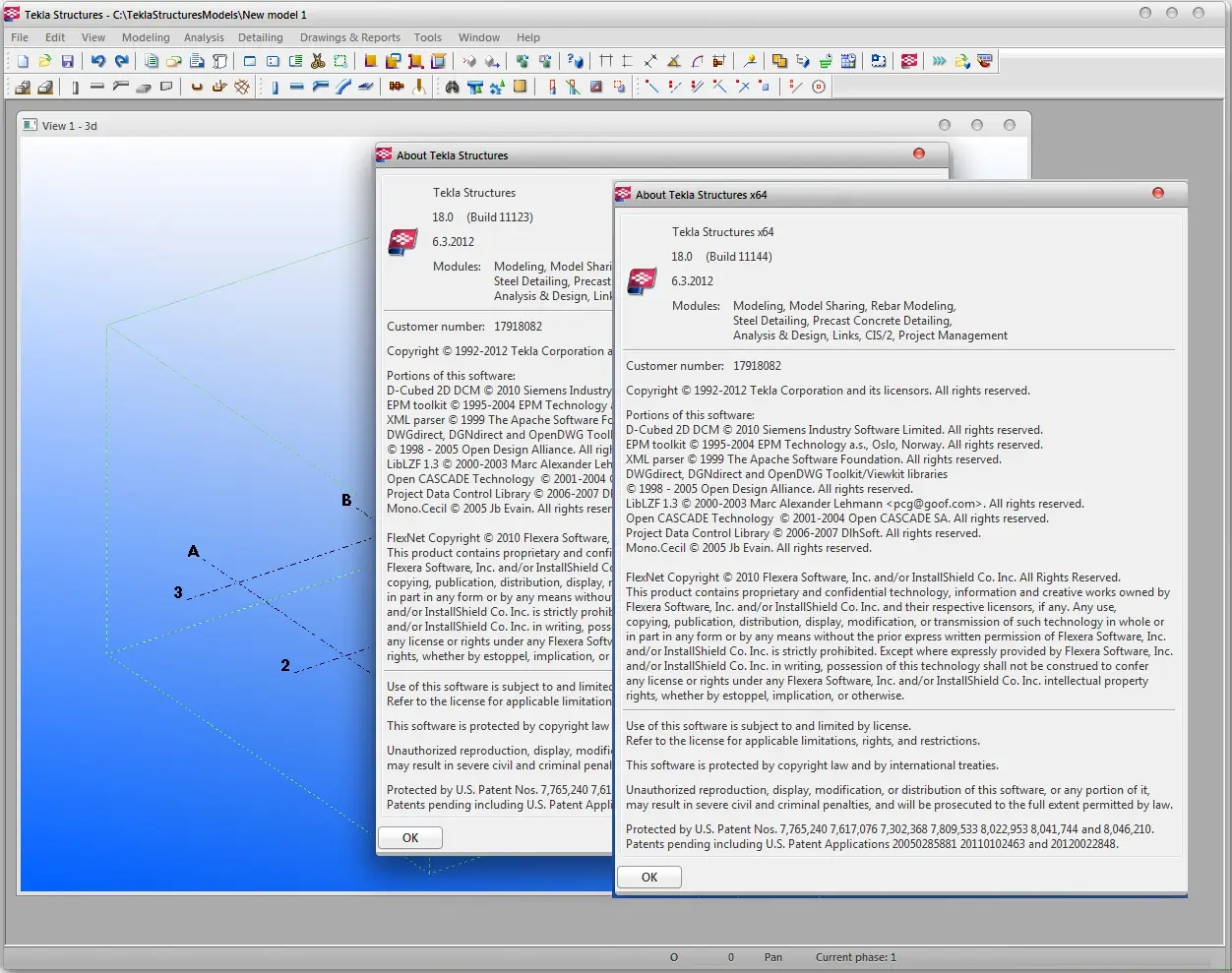
Task: Click the triple-arrow icon in the toolbar
Action: (x=940, y=61)
